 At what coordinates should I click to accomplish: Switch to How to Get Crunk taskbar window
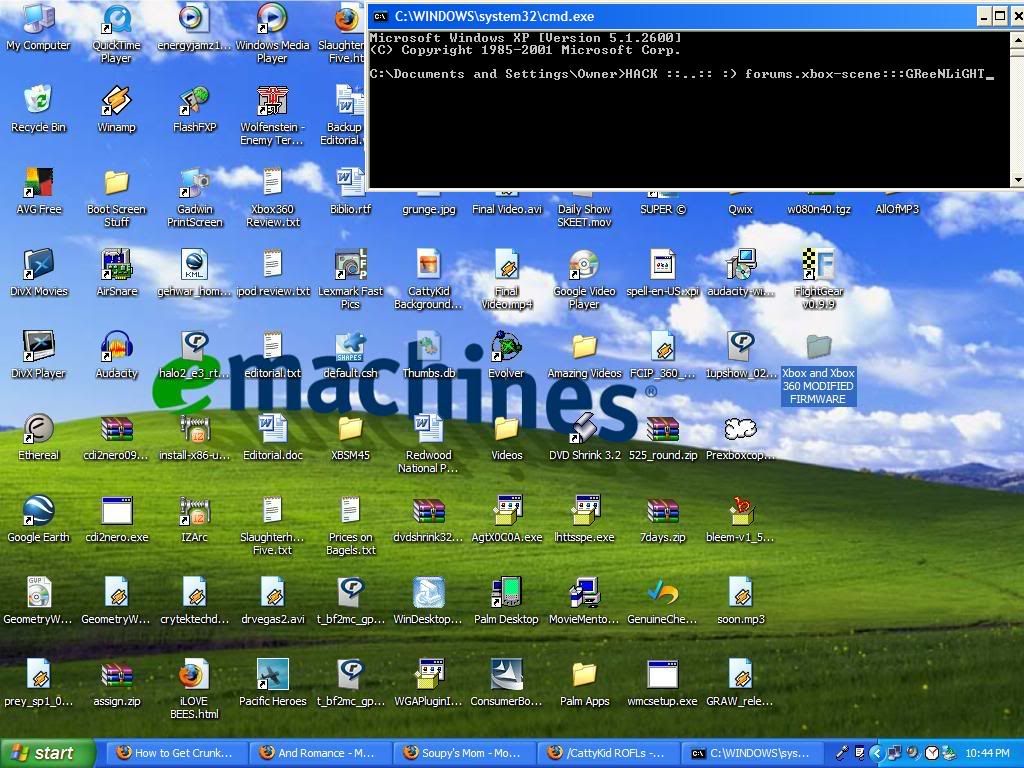176,754
